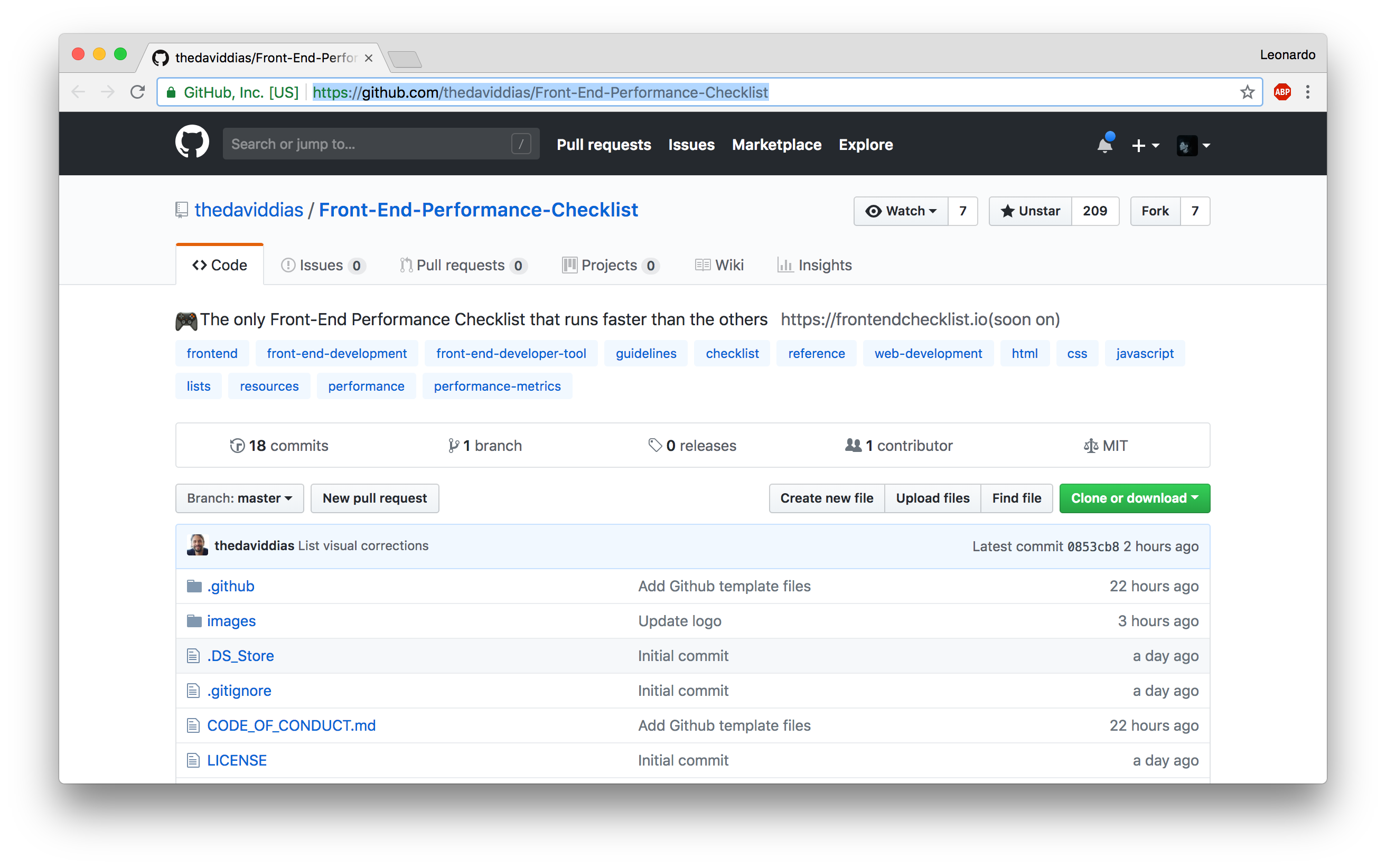1386x868 pixels.
Task: Select the performance-metrics topic tag
Action: point(497,386)
